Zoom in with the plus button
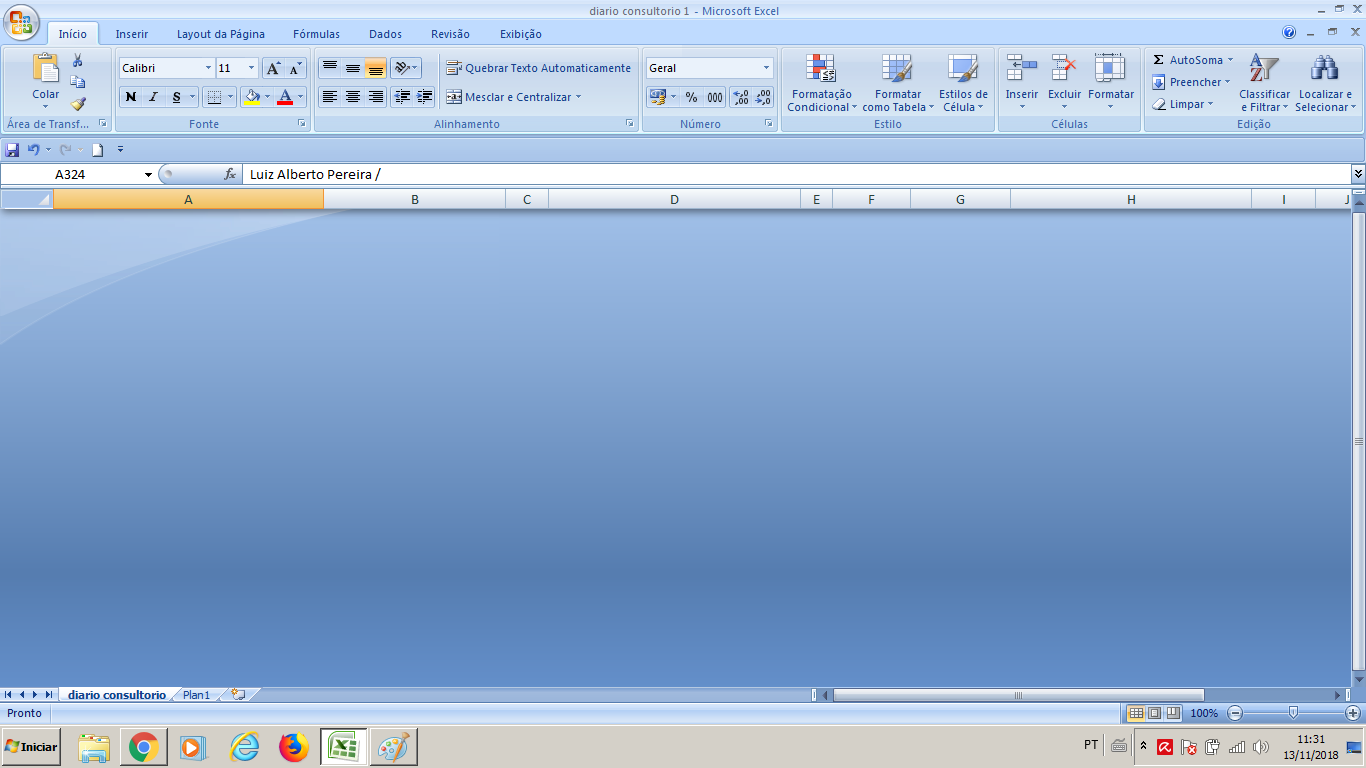The image size is (1366, 768). [1353, 713]
